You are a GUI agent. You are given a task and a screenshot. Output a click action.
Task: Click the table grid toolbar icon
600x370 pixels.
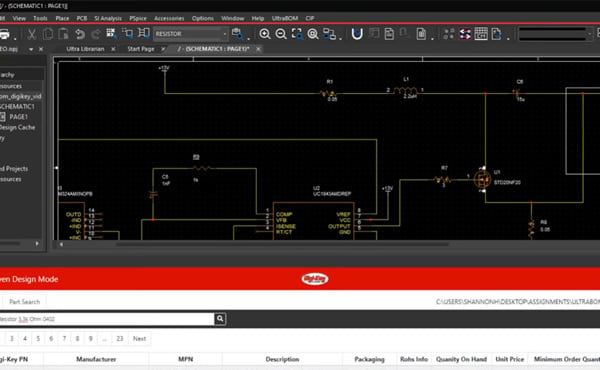481,34
